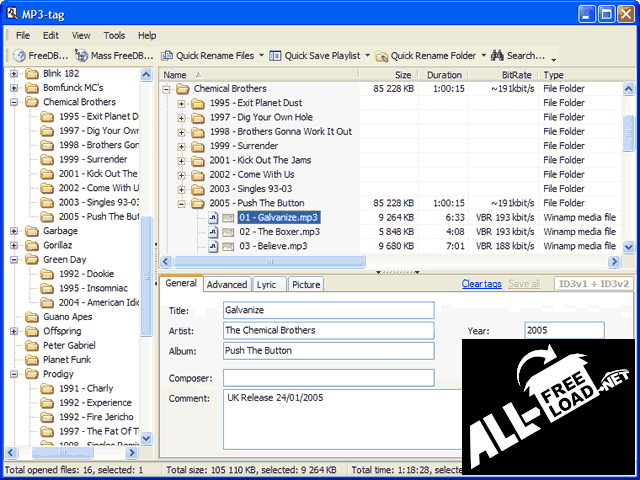Toggle the ID3v1 + ID3v2 tag mode button
The height and width of the screenshot is (480, 640).
tap(592, 284)
